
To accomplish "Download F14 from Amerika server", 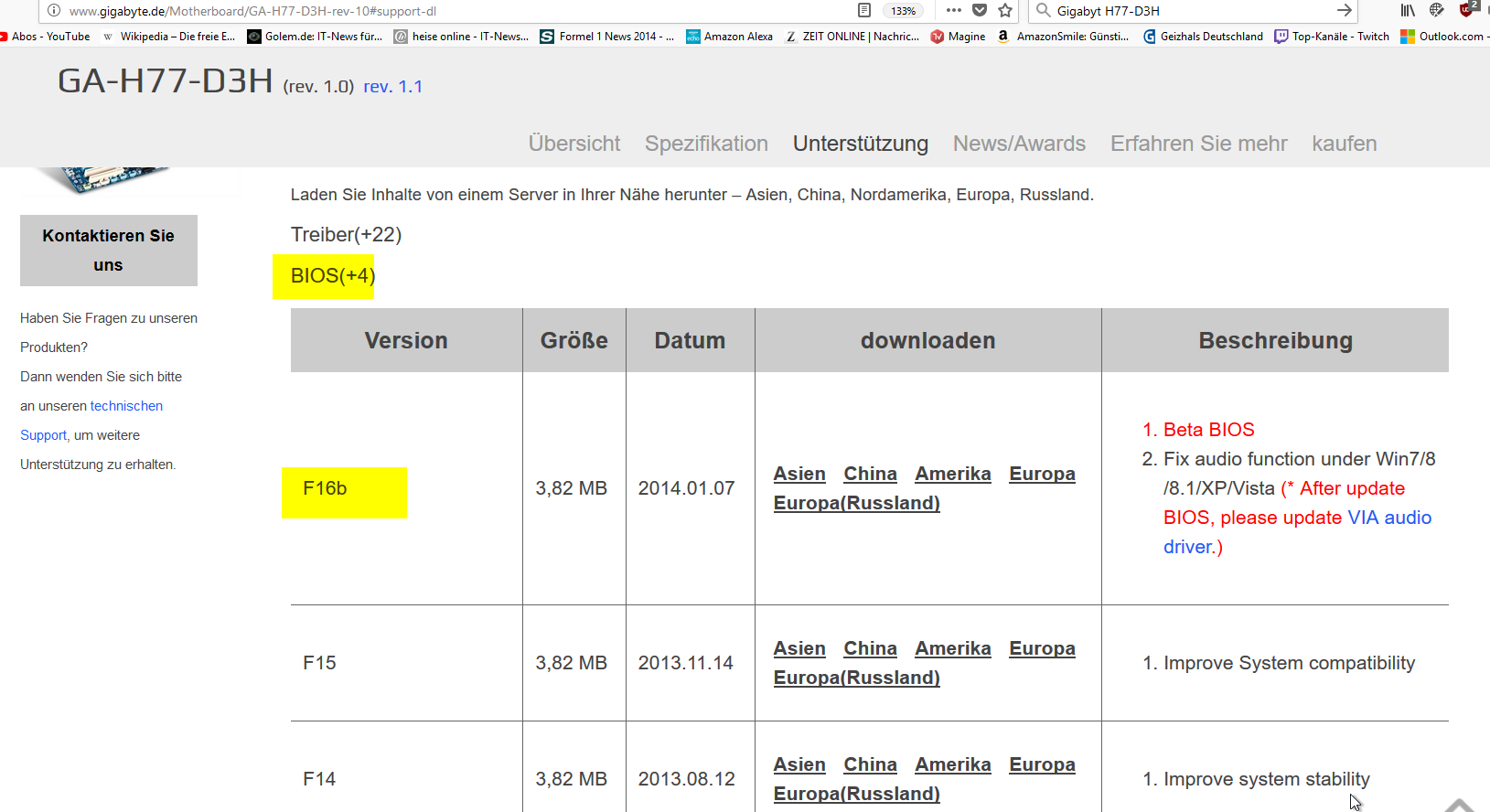I will (x=953, y=764).
